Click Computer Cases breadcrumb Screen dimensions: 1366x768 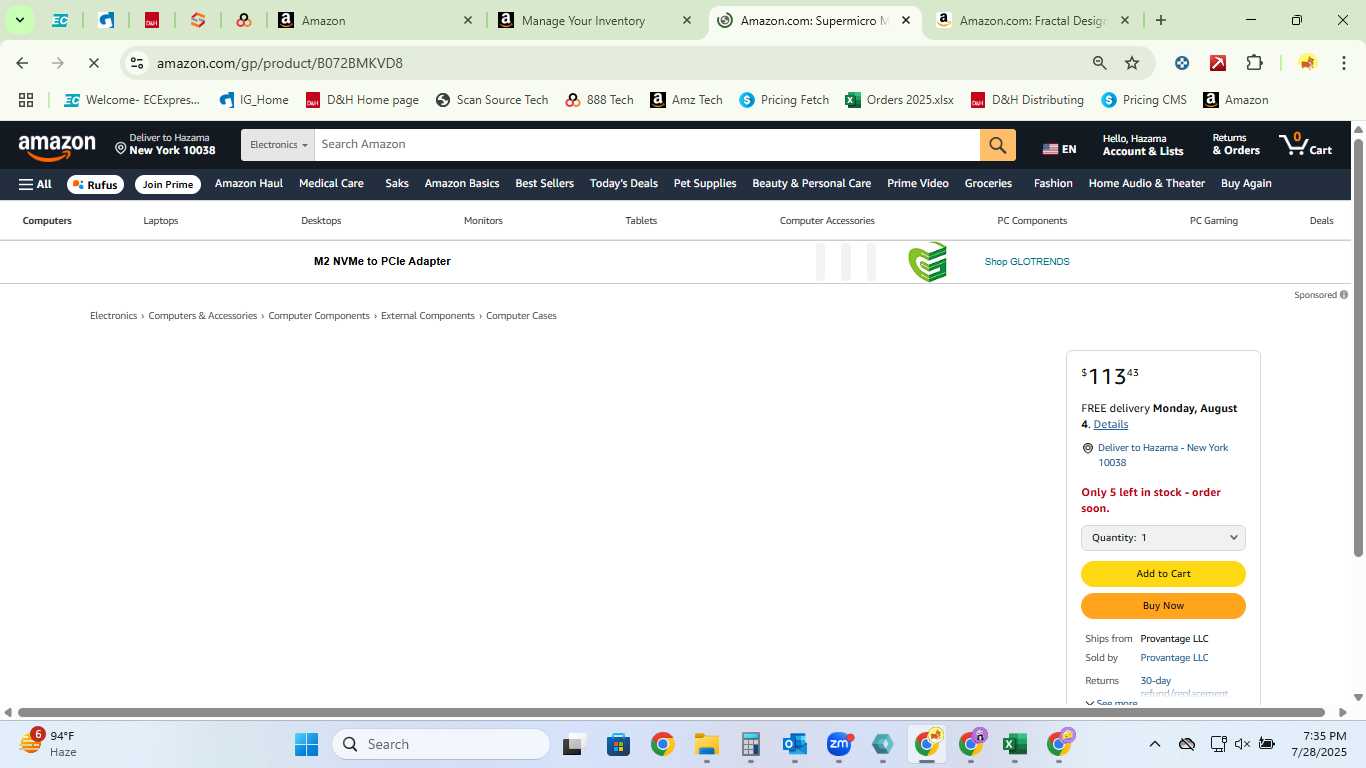point(521,316)
